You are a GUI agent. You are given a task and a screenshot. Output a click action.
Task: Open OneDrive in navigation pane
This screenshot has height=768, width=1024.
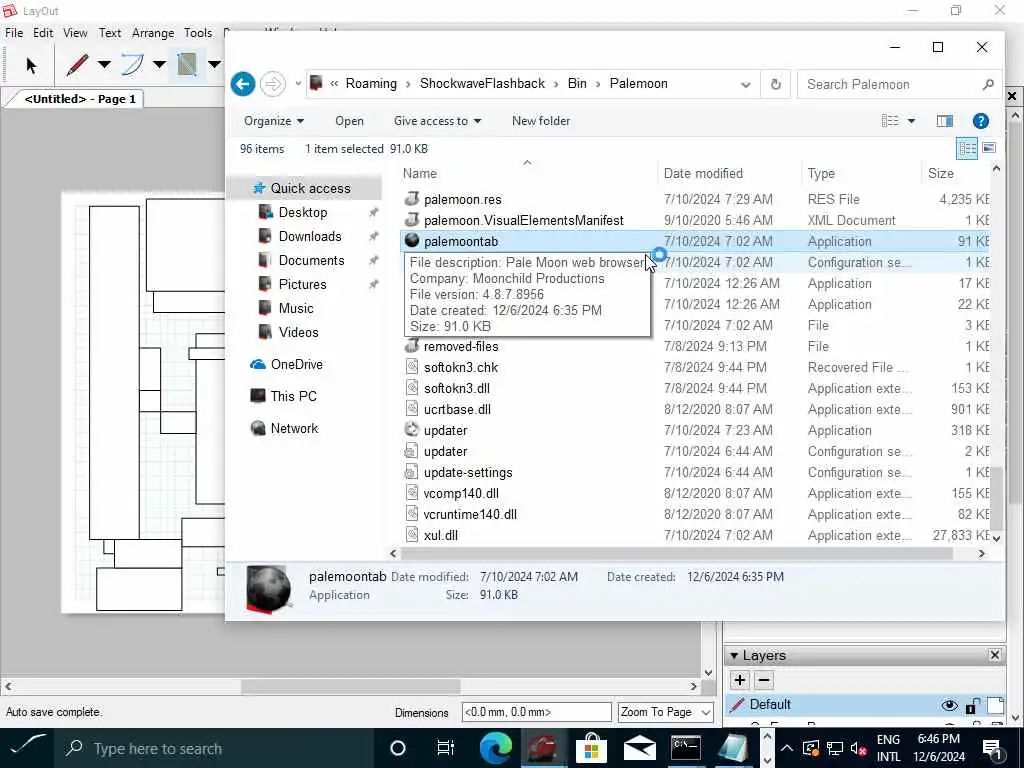pyautogui.click(x=296, y=364)
